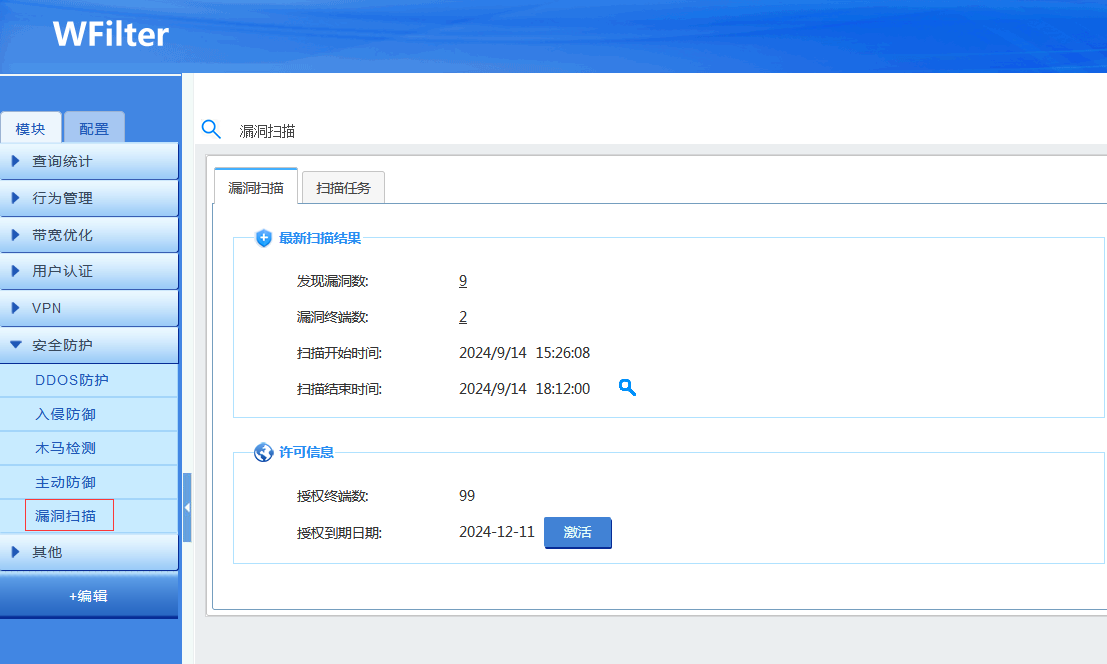This screenshot has width=1107, height=664.
Task: Switch to the 扫描任务 tab
Action: (343, 187)
